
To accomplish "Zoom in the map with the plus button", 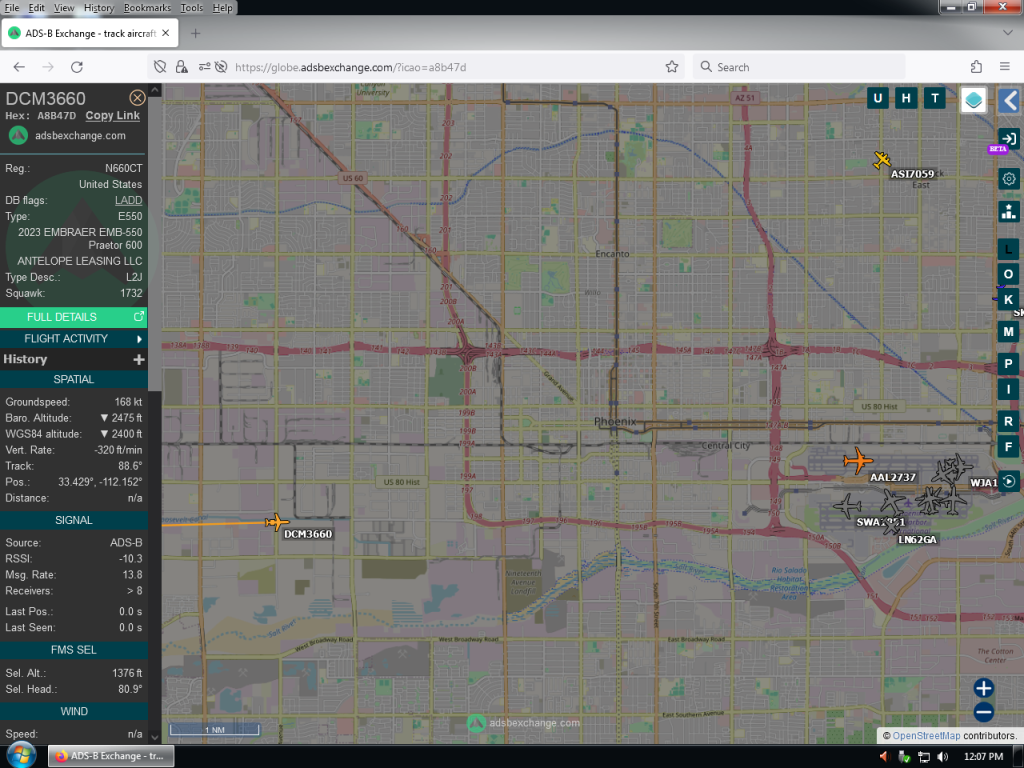I will tap(984, 688).
